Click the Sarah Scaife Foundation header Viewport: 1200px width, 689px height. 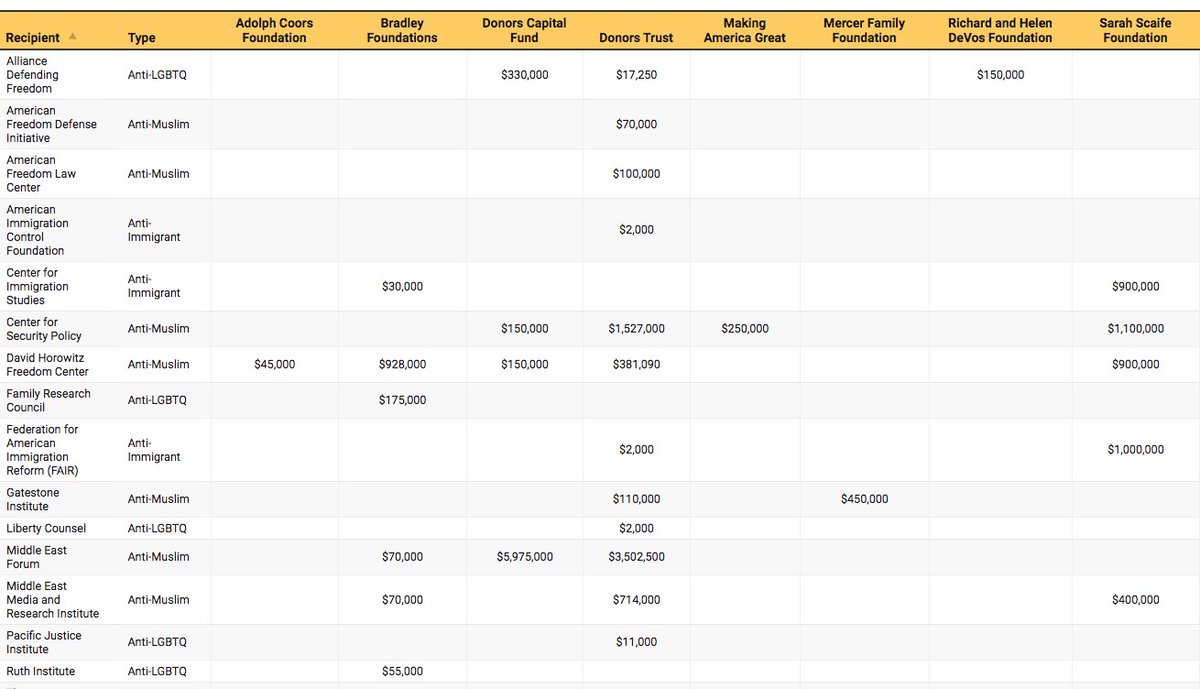click(x=1135, y=30)
